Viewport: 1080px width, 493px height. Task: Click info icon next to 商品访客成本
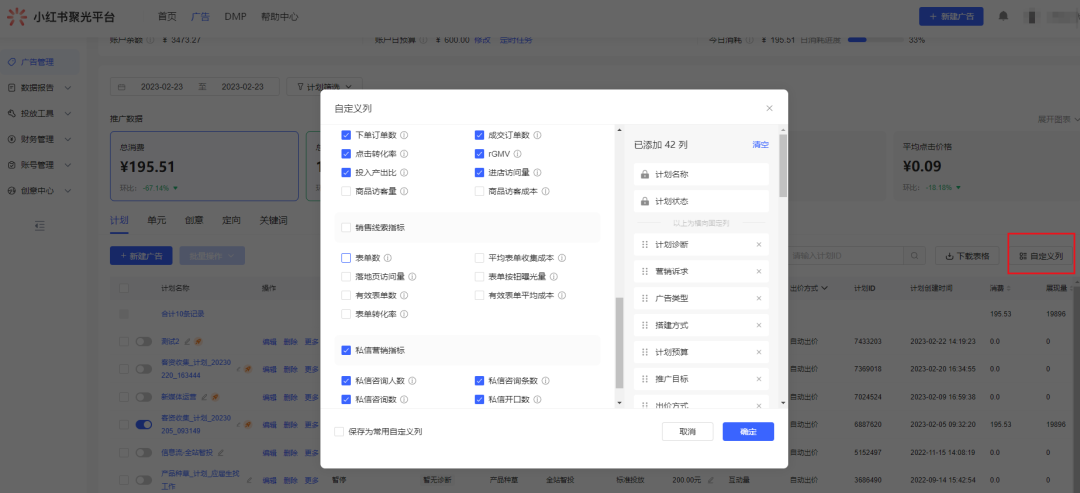(545, 191)
